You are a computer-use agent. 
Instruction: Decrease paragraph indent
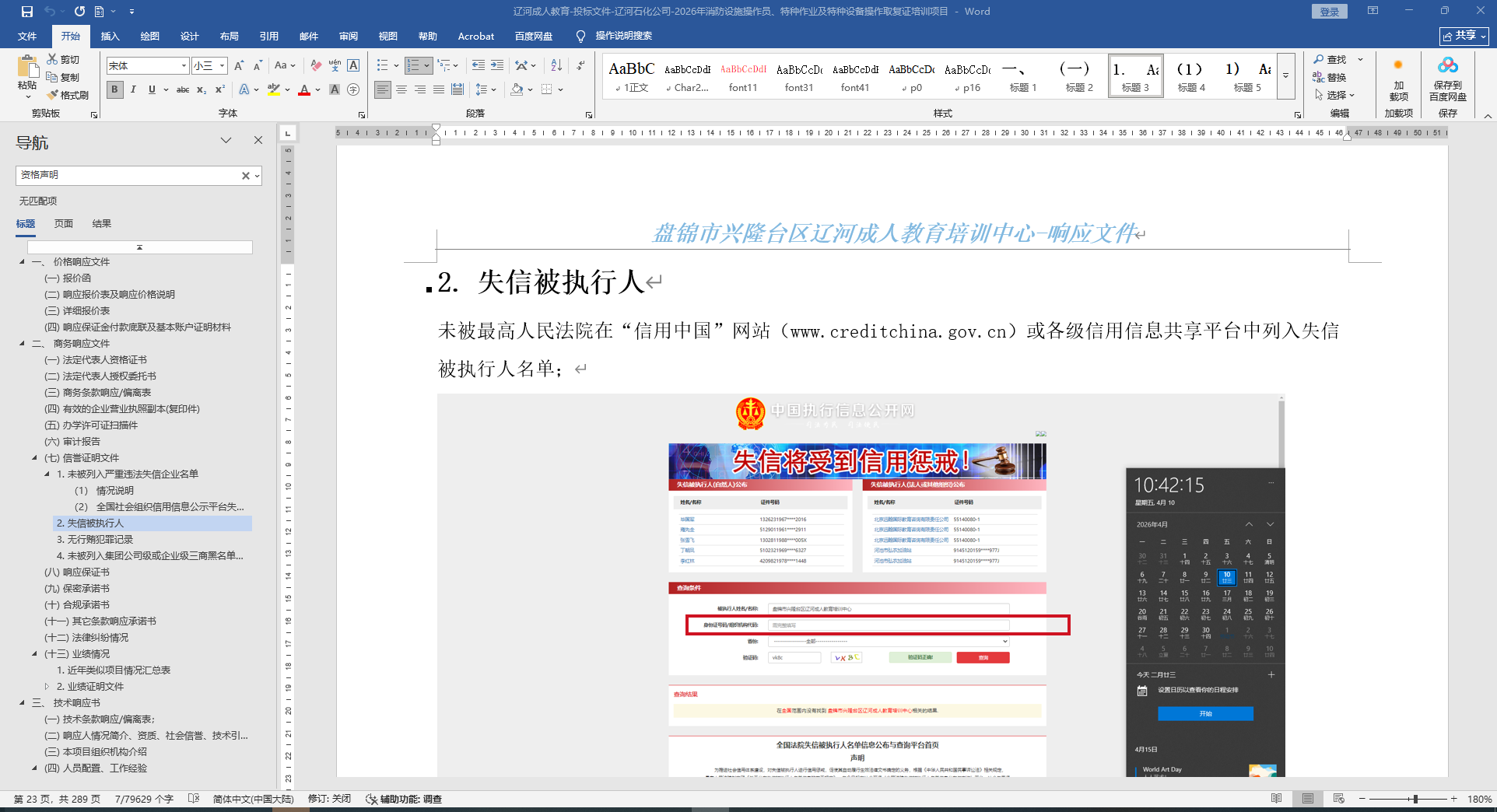click(478, 66)
